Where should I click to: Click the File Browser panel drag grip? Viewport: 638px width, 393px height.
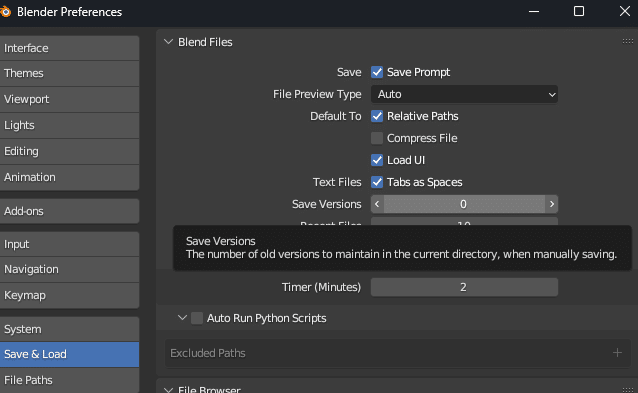(627, 390)
